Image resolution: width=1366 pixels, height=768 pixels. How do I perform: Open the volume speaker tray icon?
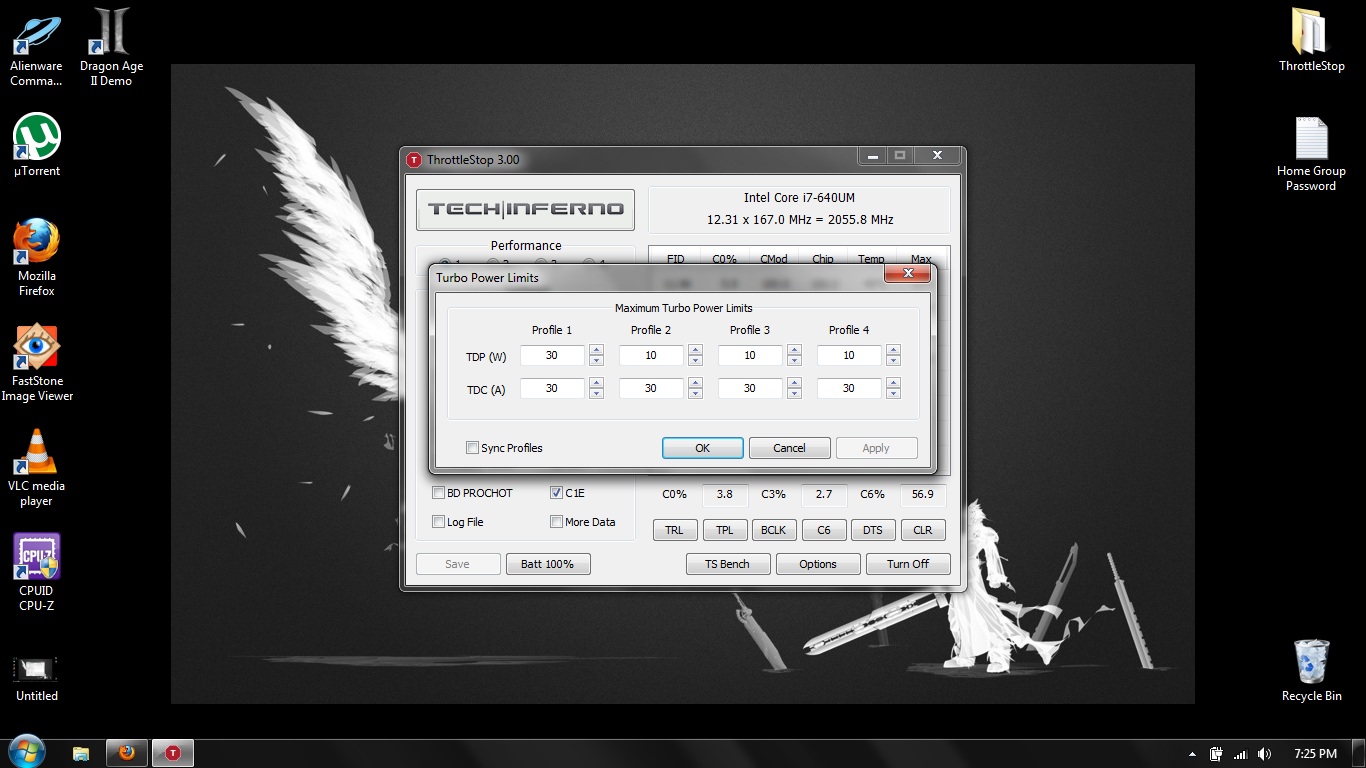[1265, 754]
